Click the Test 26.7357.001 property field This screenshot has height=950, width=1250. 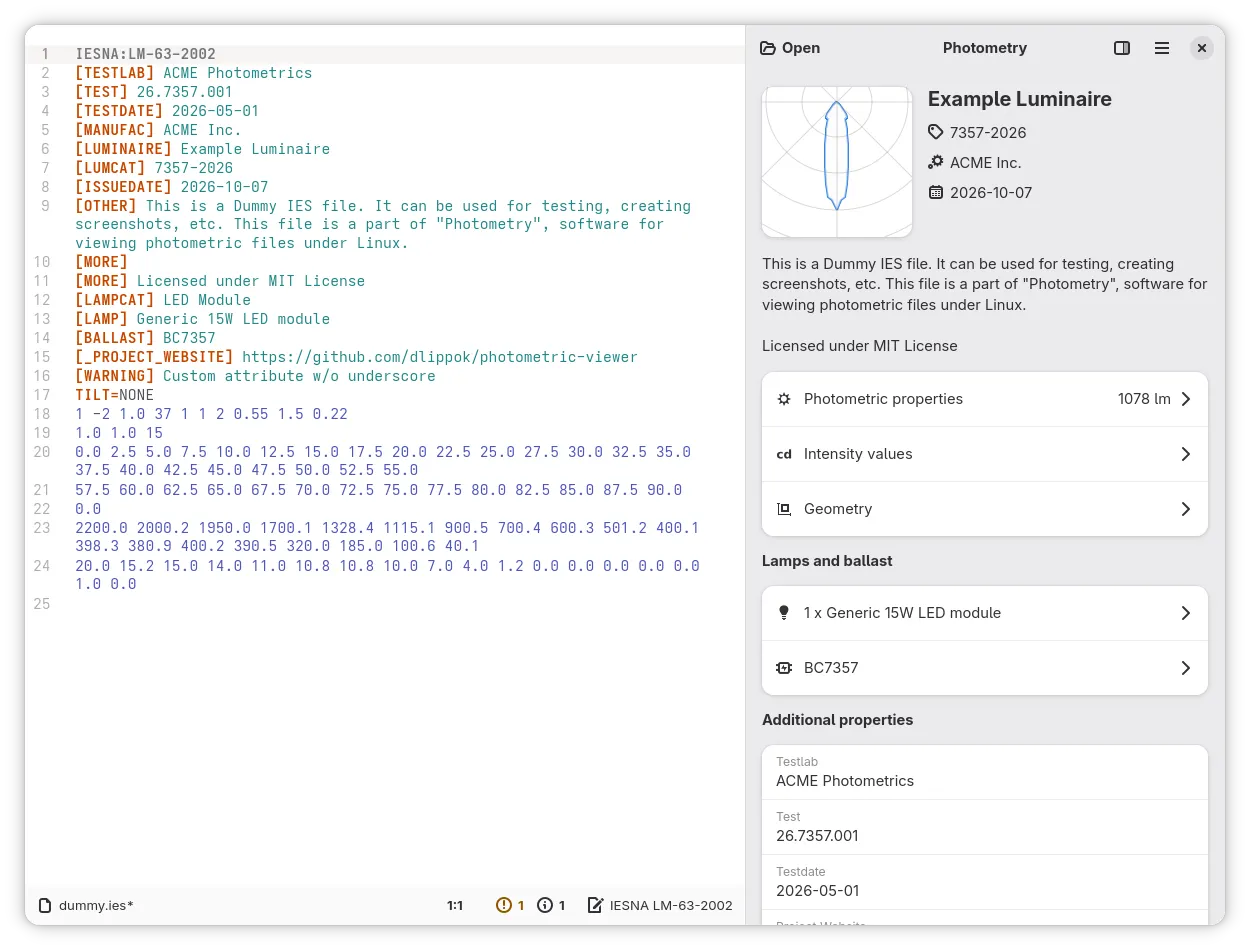click(985, 827)
